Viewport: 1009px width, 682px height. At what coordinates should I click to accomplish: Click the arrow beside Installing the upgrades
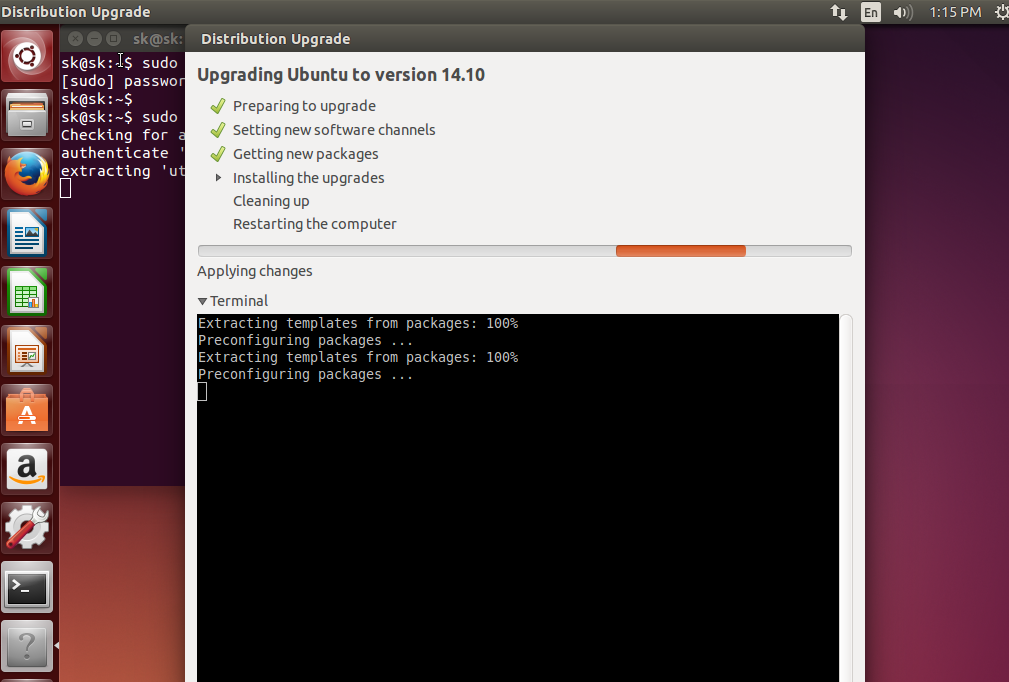(218, 178)
